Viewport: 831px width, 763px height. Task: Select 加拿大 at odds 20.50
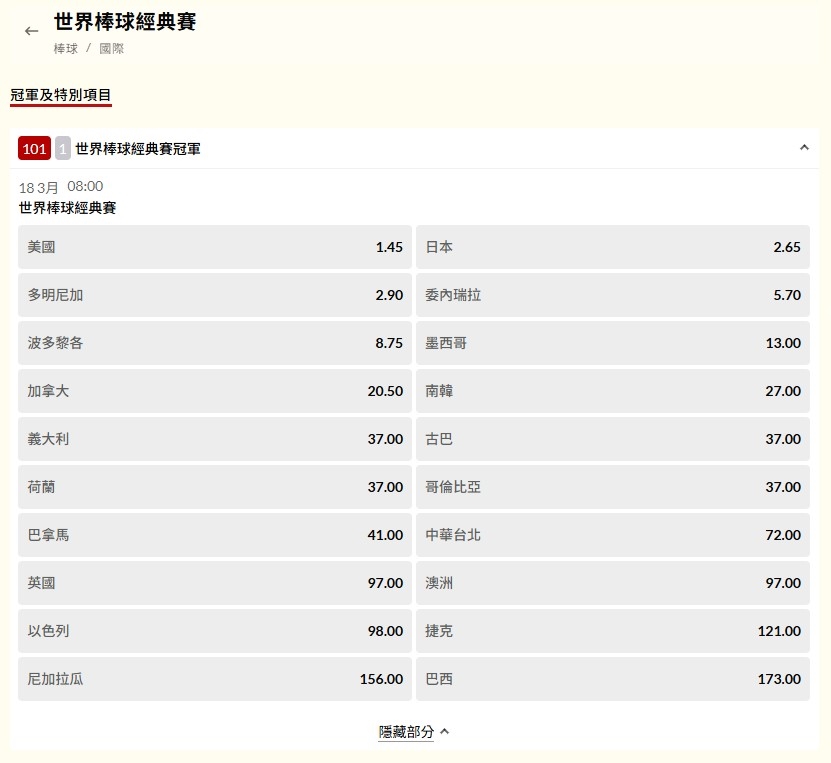point(213,391)
